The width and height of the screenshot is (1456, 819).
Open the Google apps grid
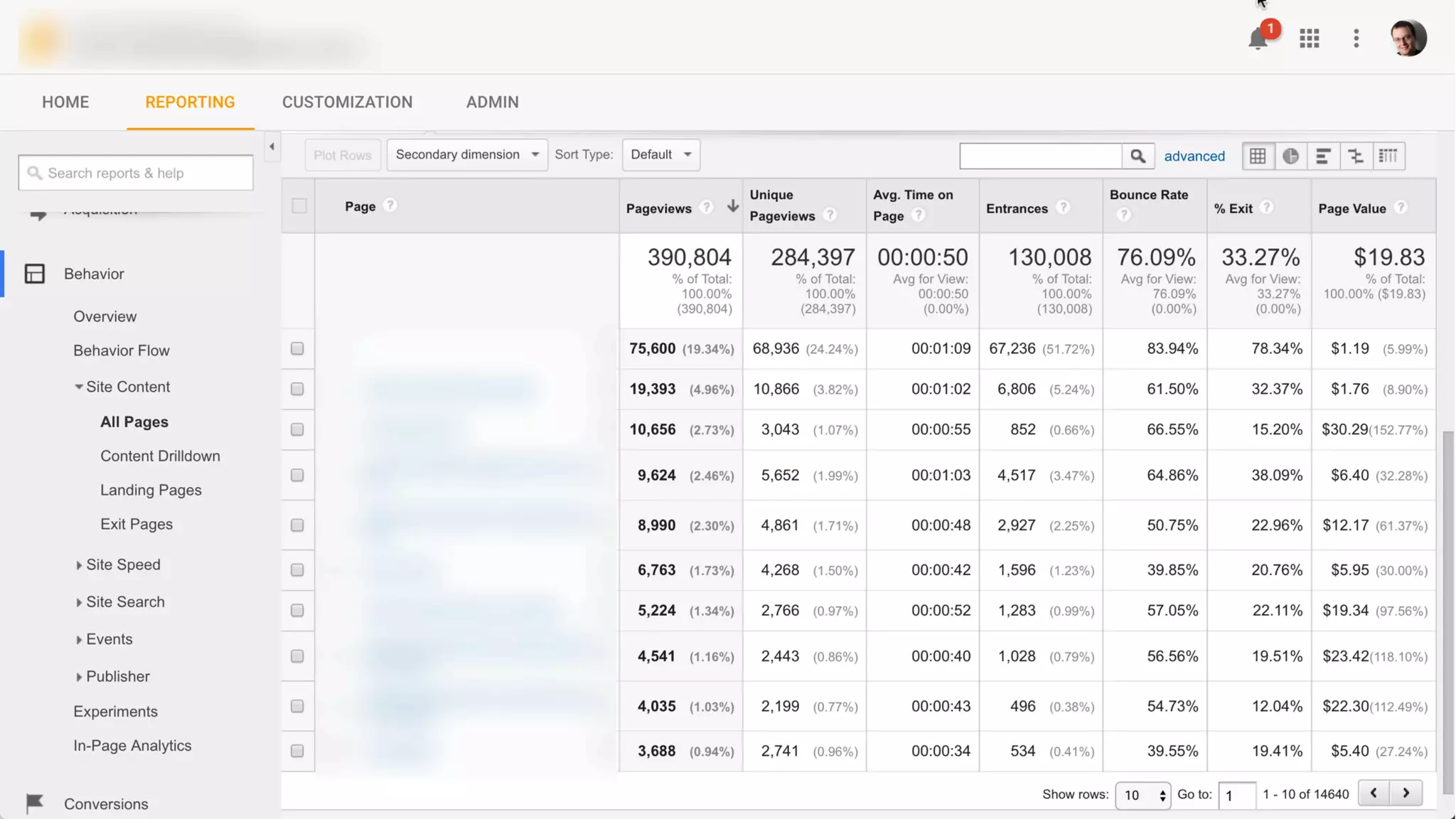click(x=1309, y=38)
